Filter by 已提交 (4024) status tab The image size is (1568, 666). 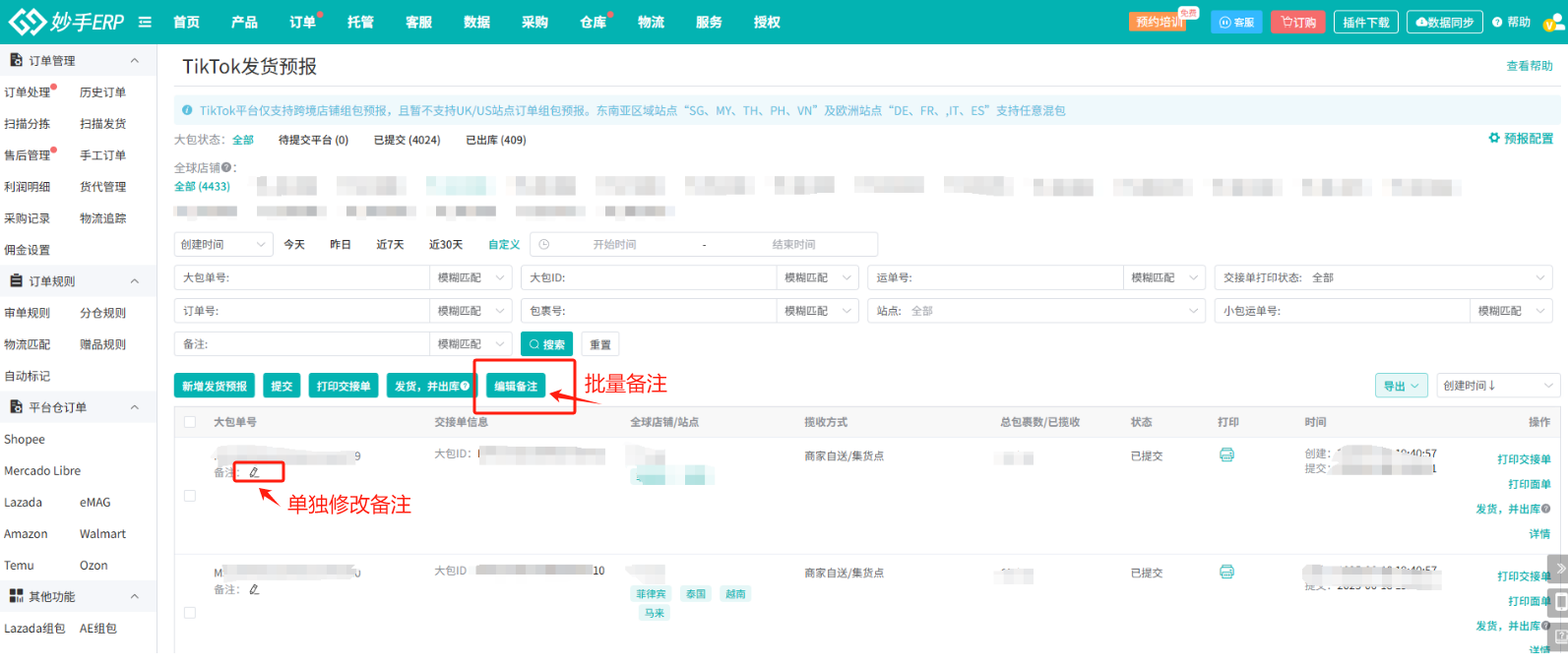pos(407,140)
